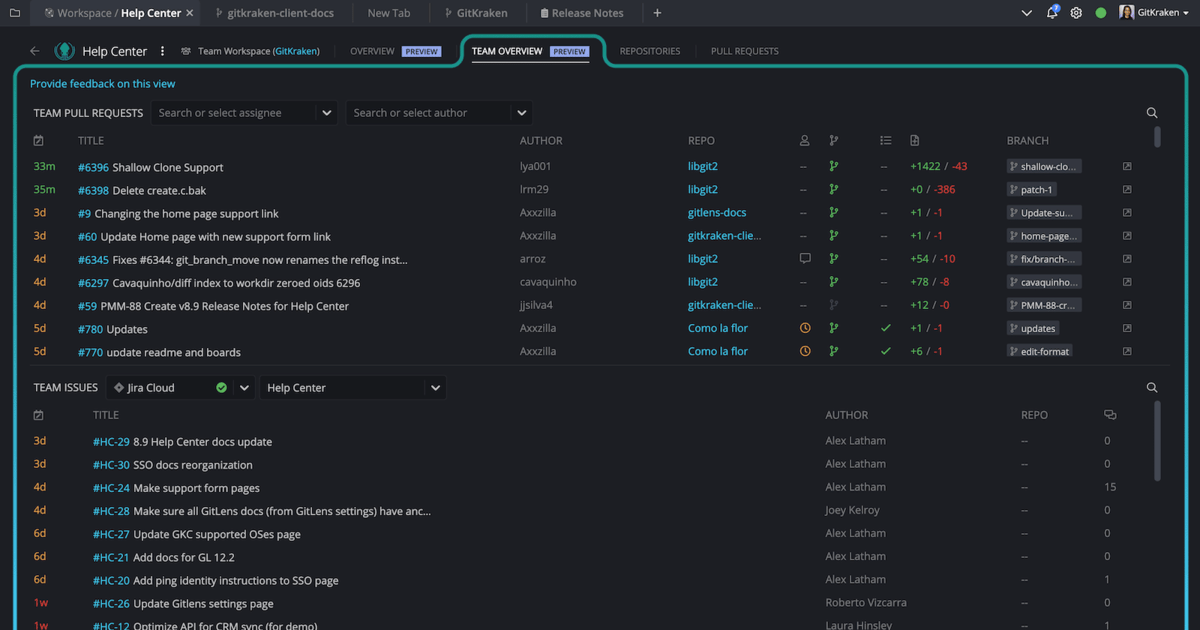
Task: Click the search icon in the Team Issues panel
Action: pos(1152,387)
